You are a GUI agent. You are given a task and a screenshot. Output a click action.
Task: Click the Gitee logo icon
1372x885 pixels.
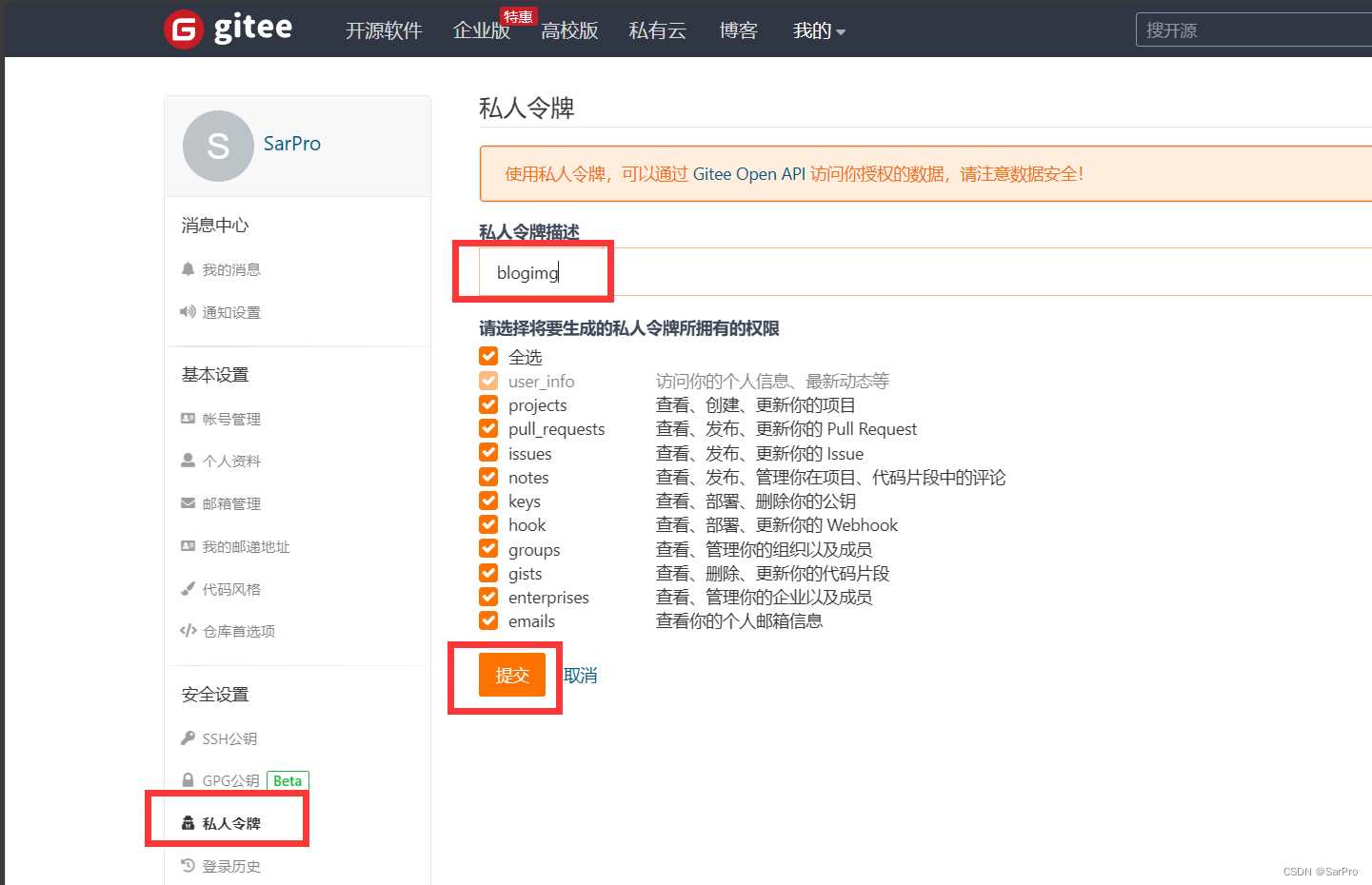click(x=182, y=28)
